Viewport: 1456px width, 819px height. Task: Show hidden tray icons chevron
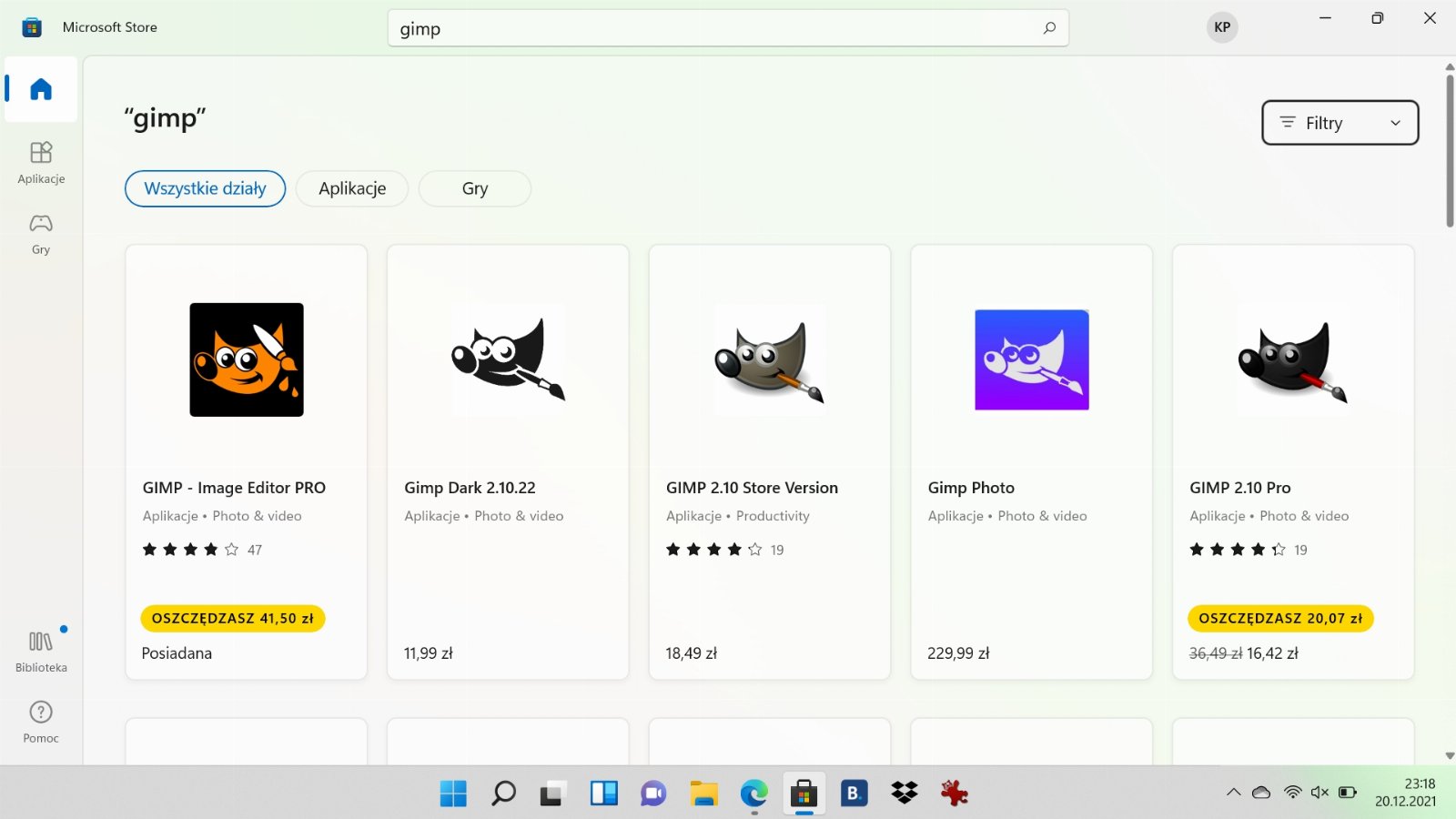point(1234,793)
